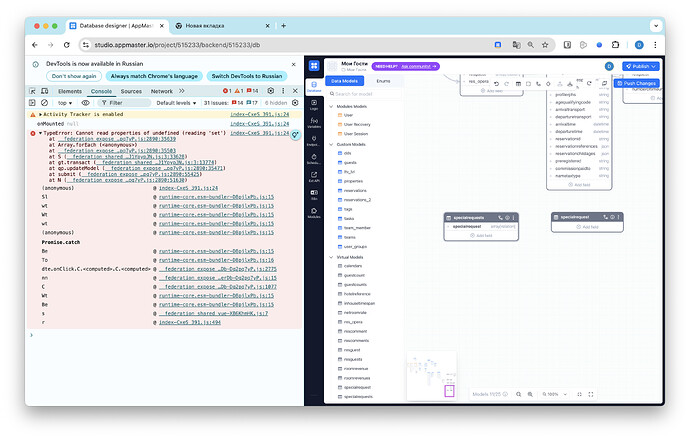Screen dimensions: 690x438
Task: Toggle the live expression eye icon in console
Action: click(85, 103)
